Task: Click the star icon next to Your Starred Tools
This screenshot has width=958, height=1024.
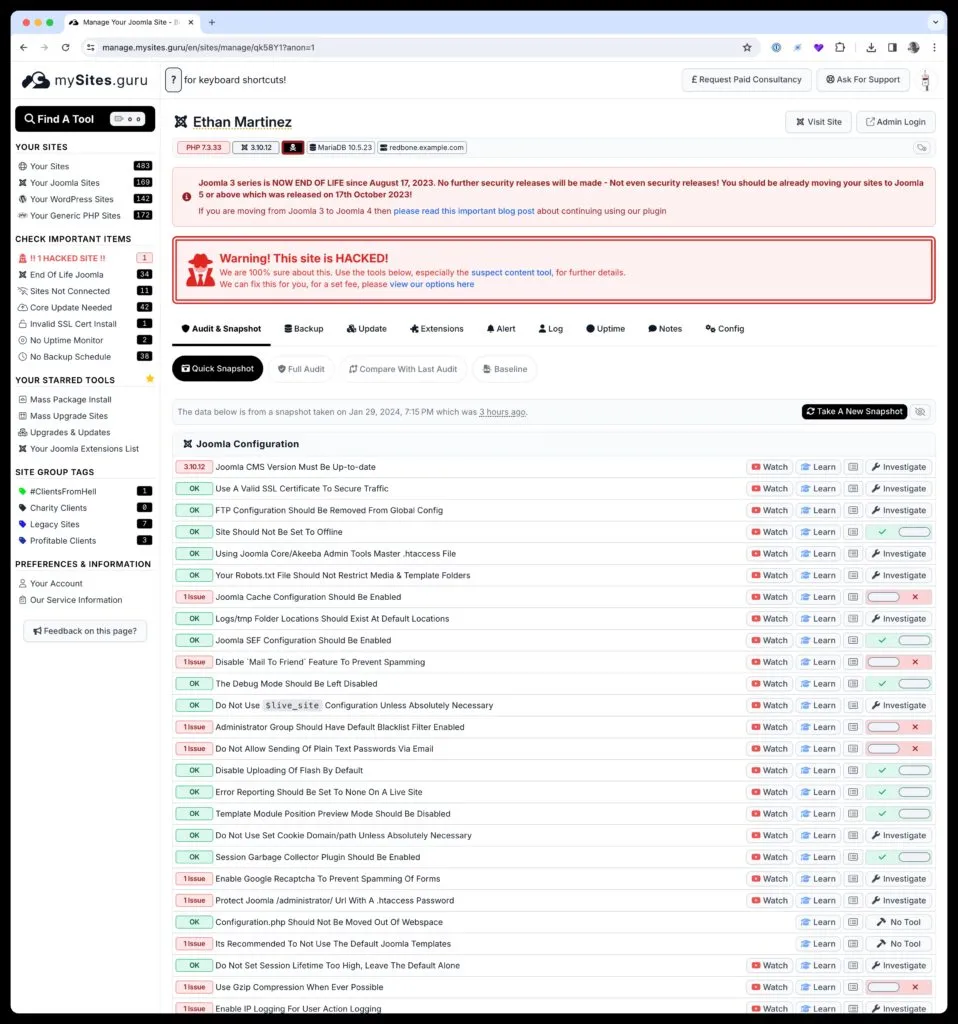Action: coord(149,379)
